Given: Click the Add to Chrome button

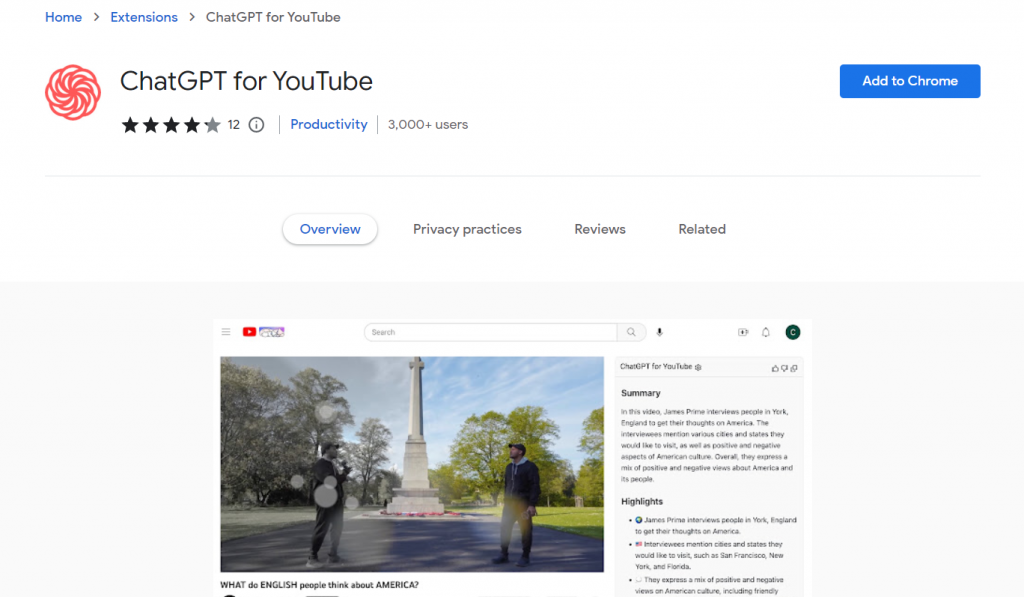Looking at the screenshot, I should 910,81.
